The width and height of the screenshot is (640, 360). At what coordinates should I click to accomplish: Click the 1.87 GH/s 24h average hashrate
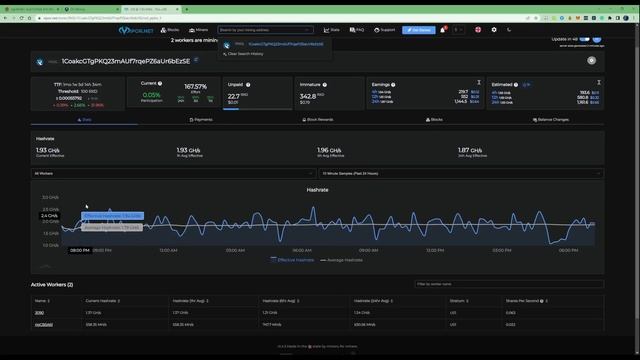coord(470,150)
